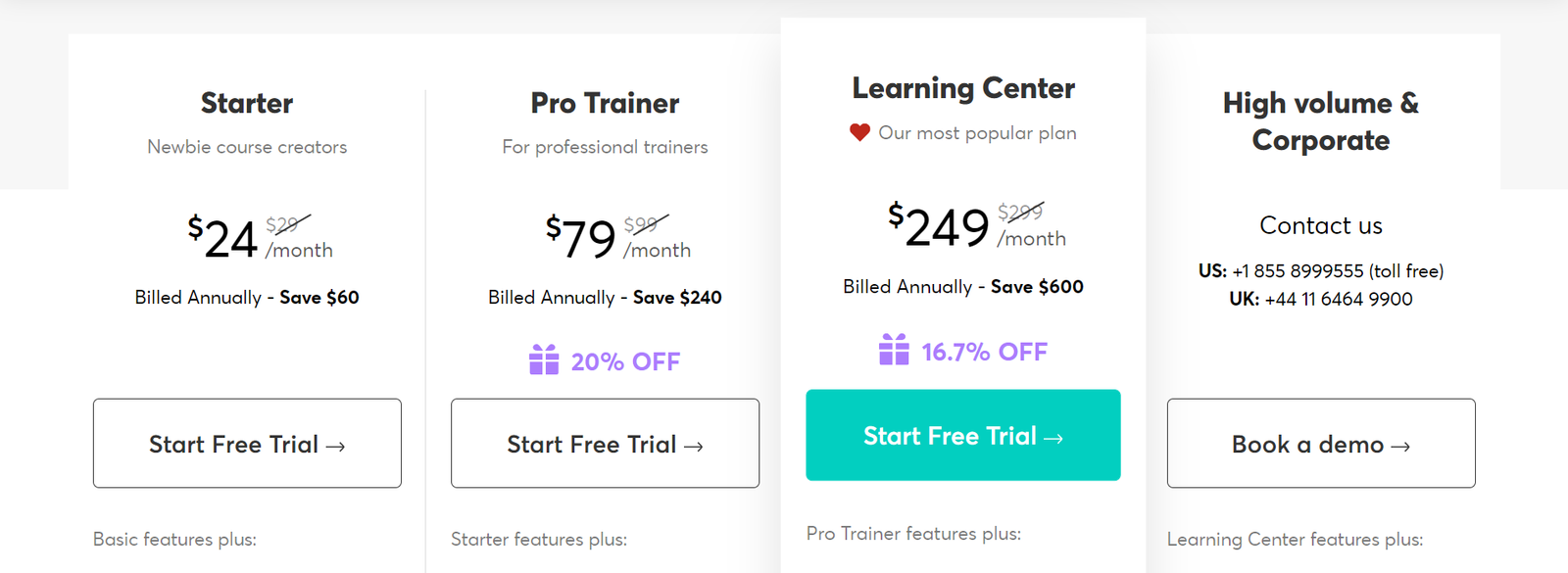
Task: Click the gift icon next to 20% OFF
Action: 544,360
